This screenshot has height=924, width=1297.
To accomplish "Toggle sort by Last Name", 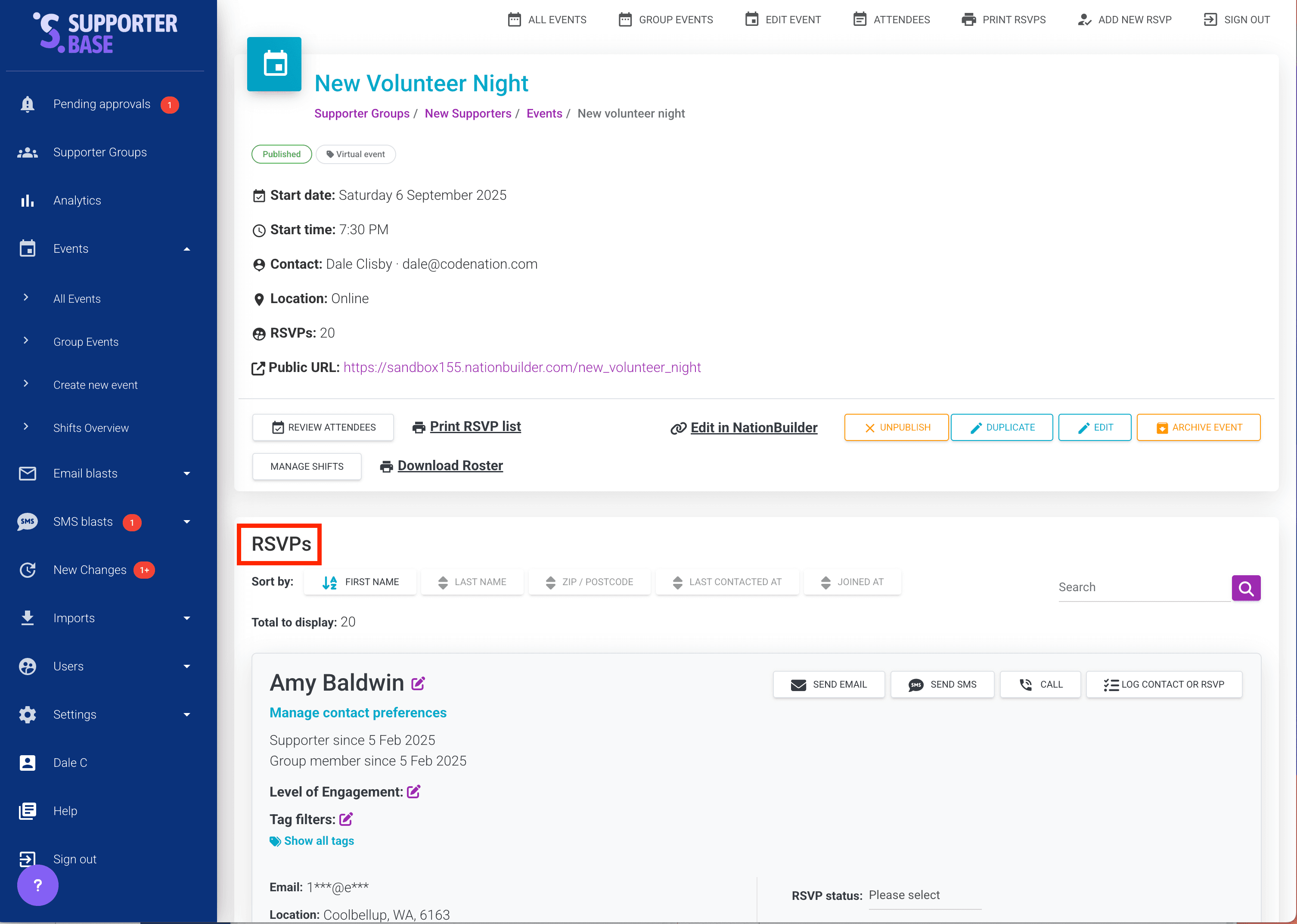I will tap(472, 582).
